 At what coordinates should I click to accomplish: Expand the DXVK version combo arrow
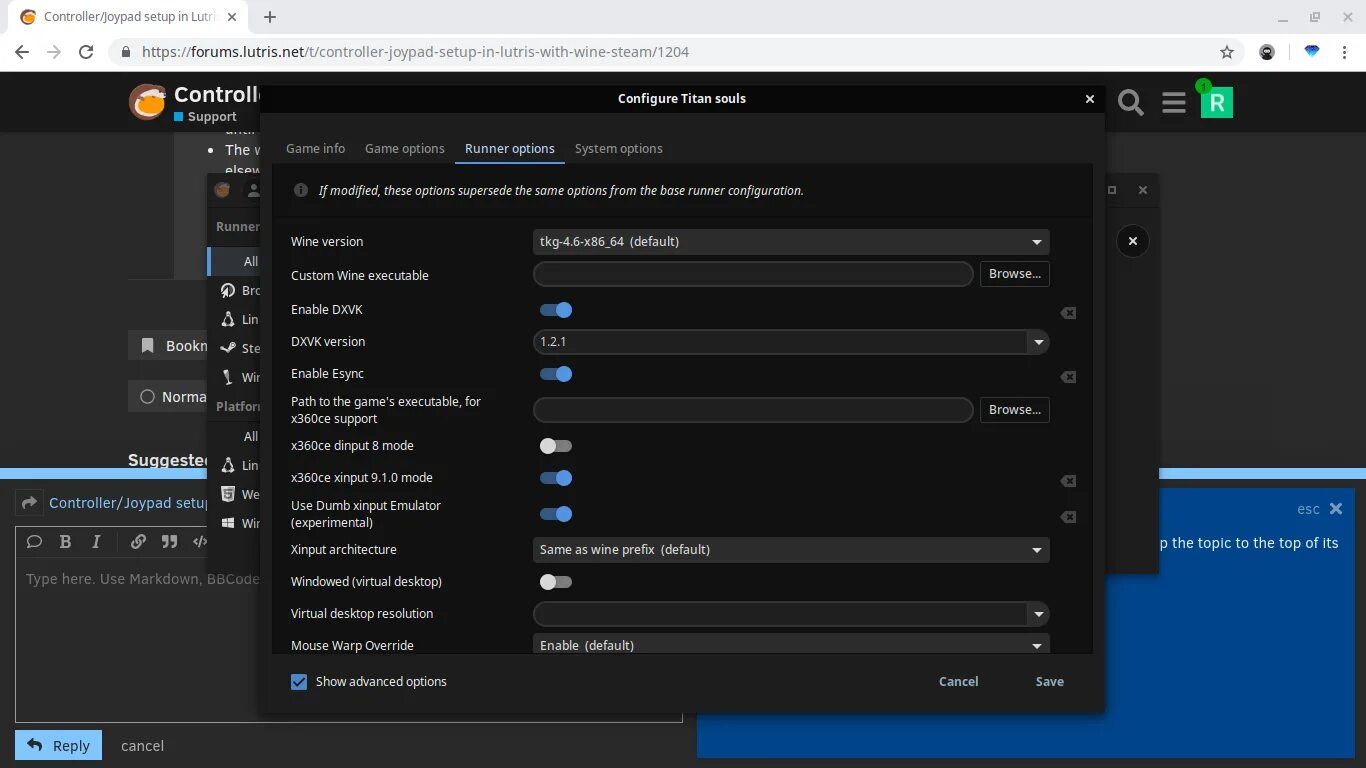point(1037,342)
